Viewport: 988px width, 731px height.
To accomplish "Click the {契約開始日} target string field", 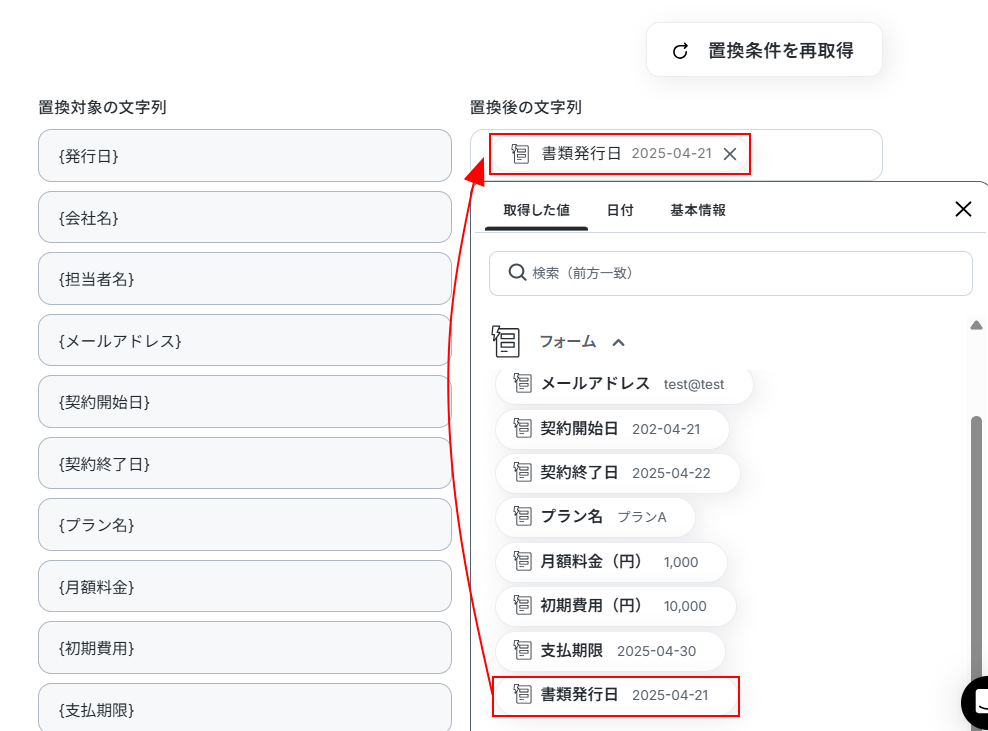I will point(244,401).
